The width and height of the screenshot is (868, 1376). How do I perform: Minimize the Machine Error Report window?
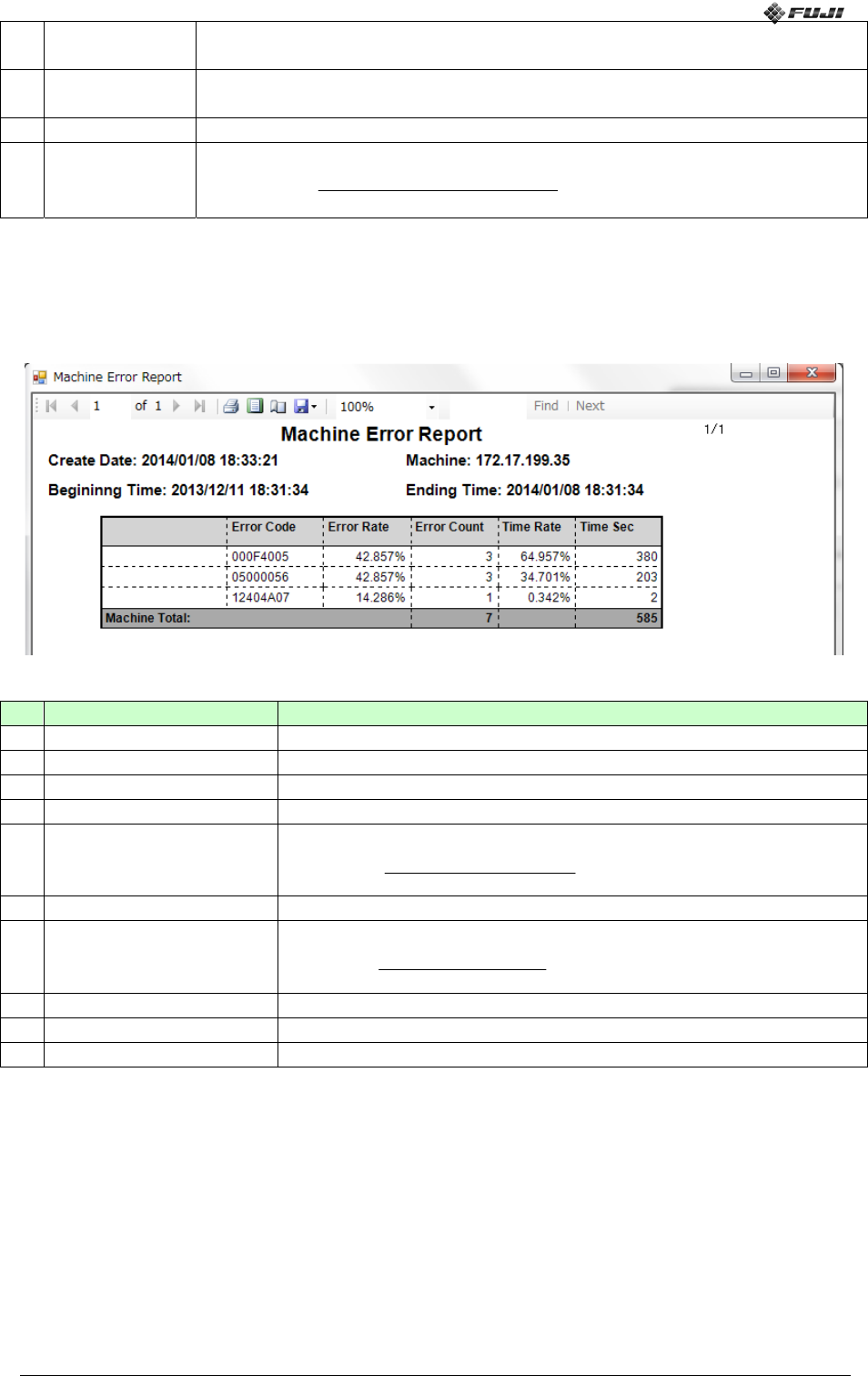745,373
